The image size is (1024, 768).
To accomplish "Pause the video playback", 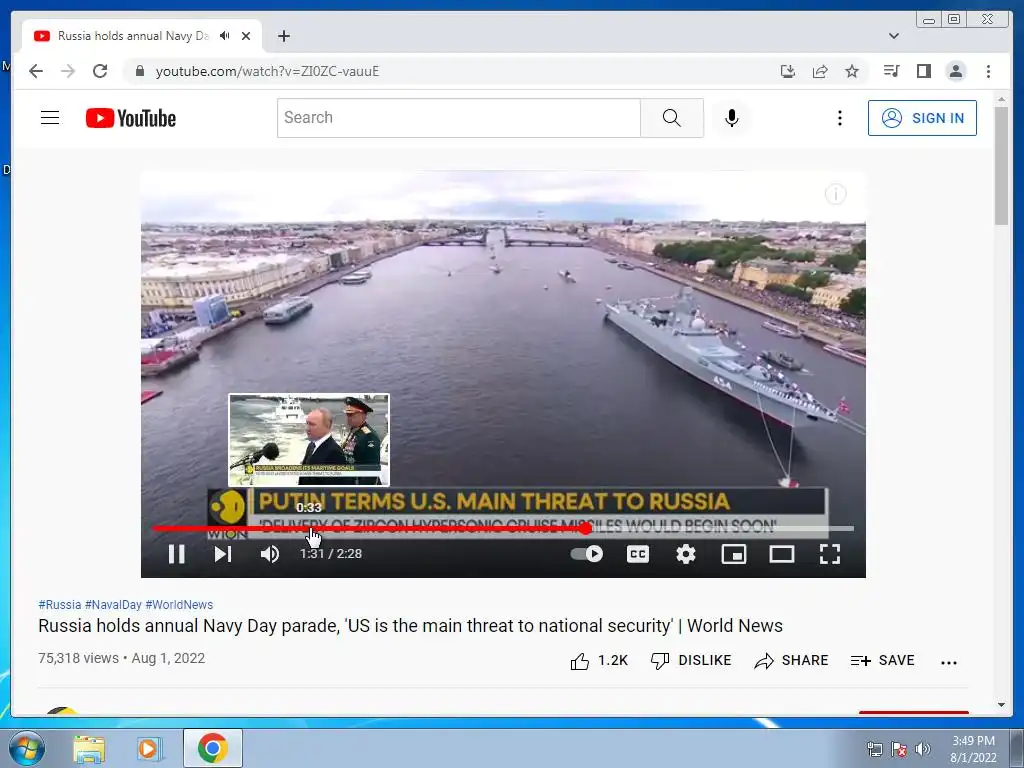I will click(x=176, y=554).
